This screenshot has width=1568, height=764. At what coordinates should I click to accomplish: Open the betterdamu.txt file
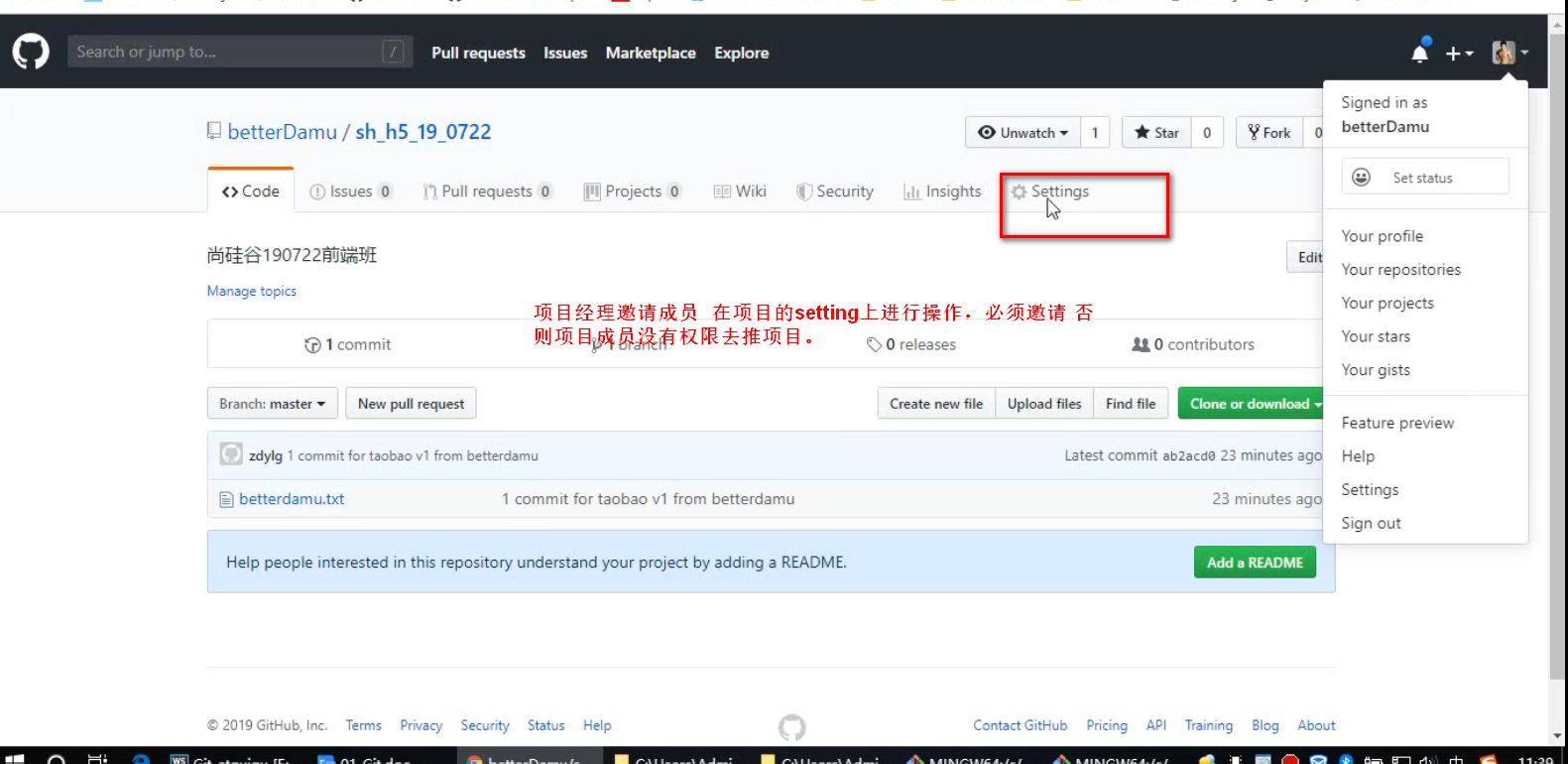pos(292,499)
